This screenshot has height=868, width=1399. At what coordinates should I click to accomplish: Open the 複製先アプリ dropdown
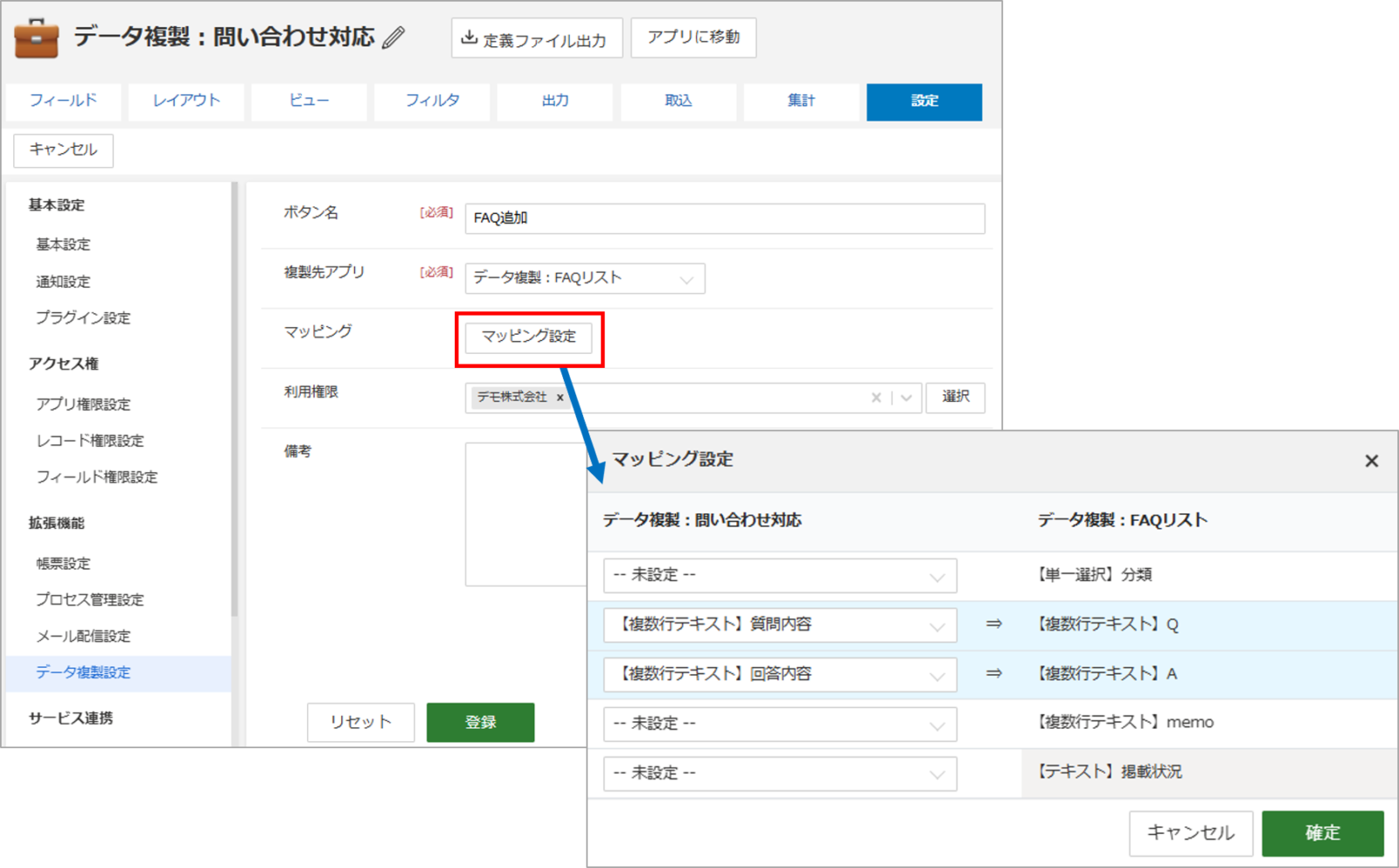585,279
